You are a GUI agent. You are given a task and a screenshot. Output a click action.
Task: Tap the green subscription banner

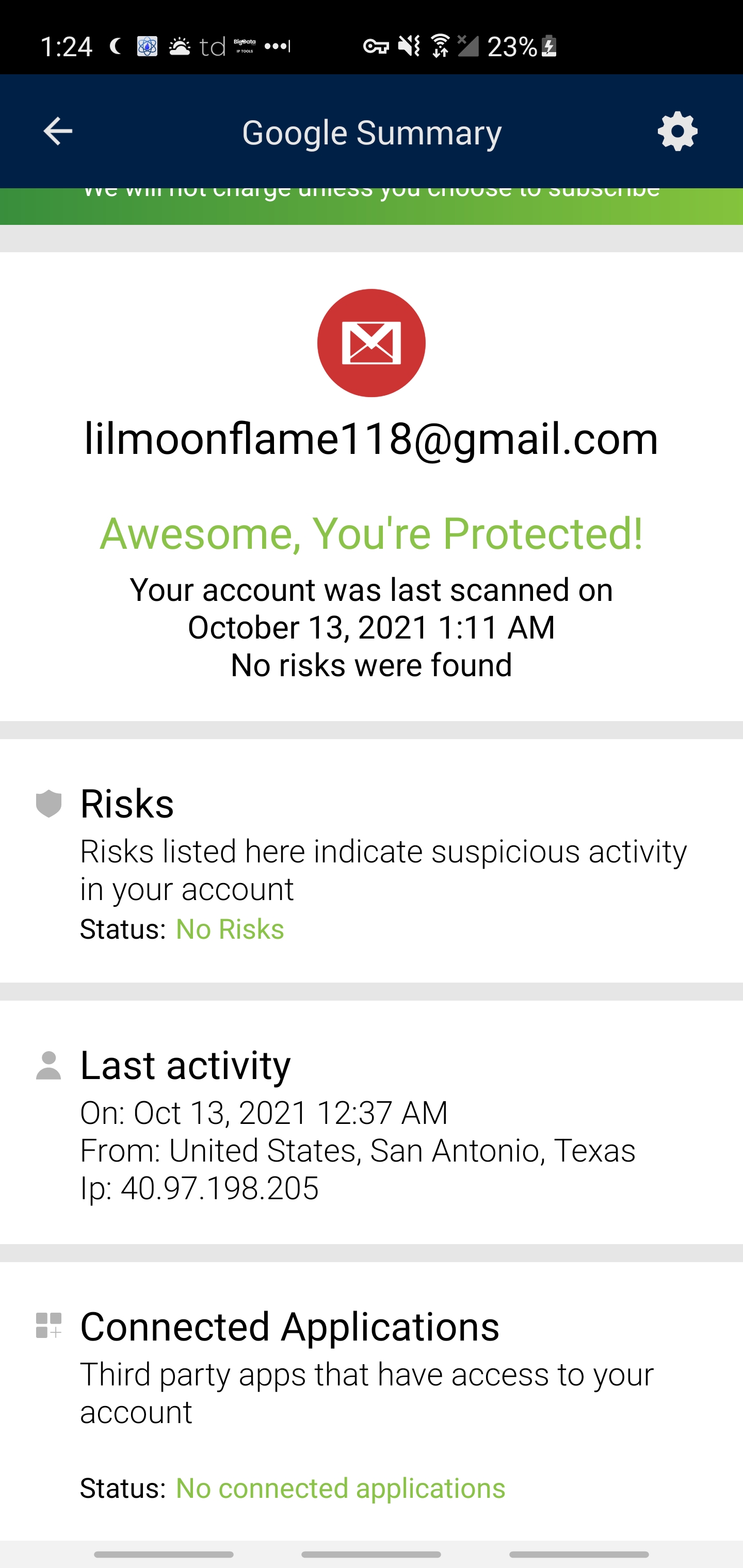point(371,206)
